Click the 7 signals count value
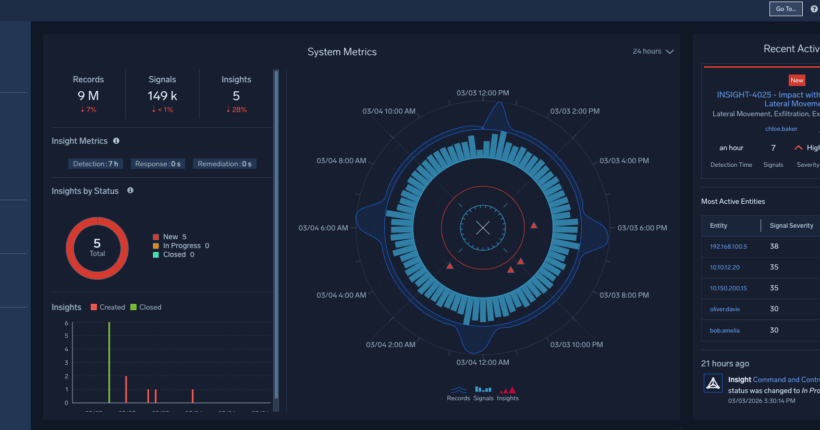 (773, 148)
